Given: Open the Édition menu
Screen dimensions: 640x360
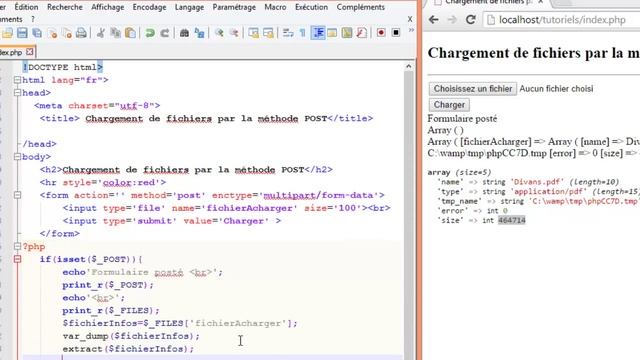Looking at the screenshot, I should coord(26,7).
